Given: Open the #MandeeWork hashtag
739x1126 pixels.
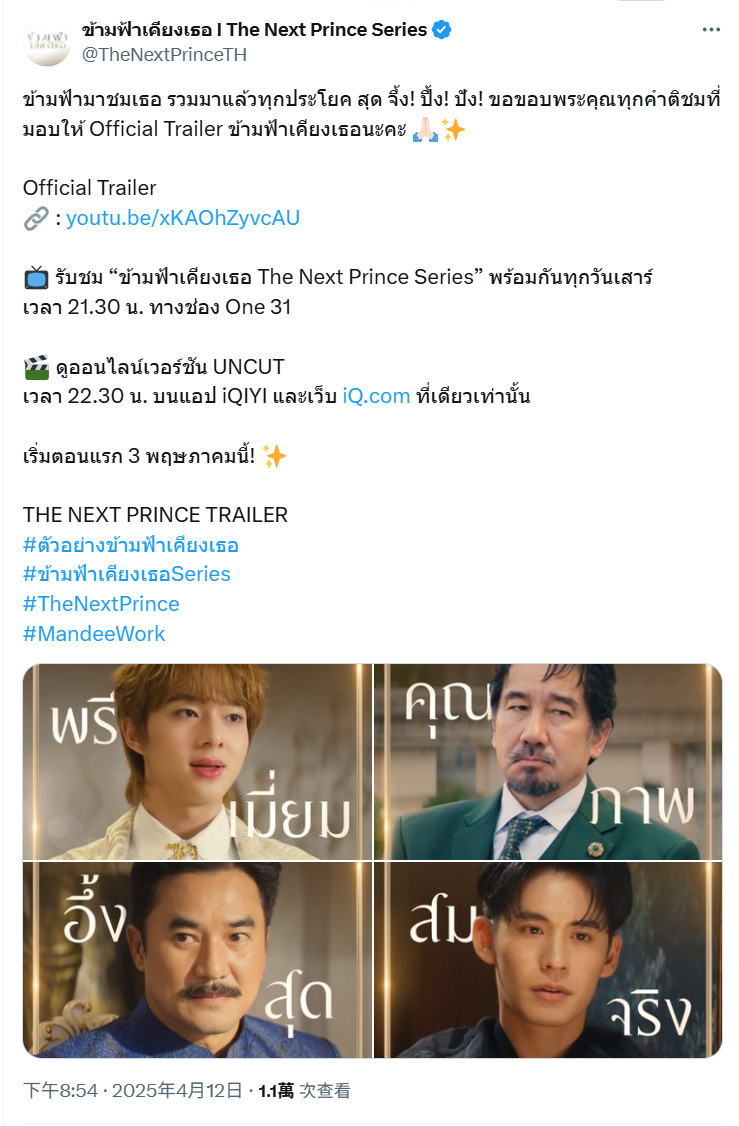Looking at the screenshot, I should pyautogui.click(x=94, y=633).
